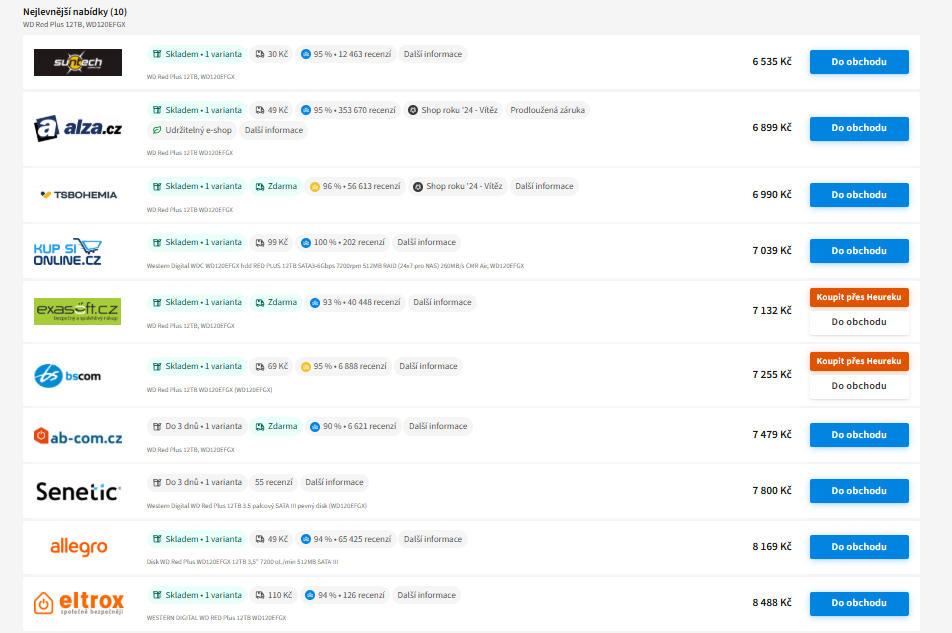Expand Další informace for the allegro offer
Image resolution: width=952 pixels, height=633 pixels.
[x=433, y=539]
